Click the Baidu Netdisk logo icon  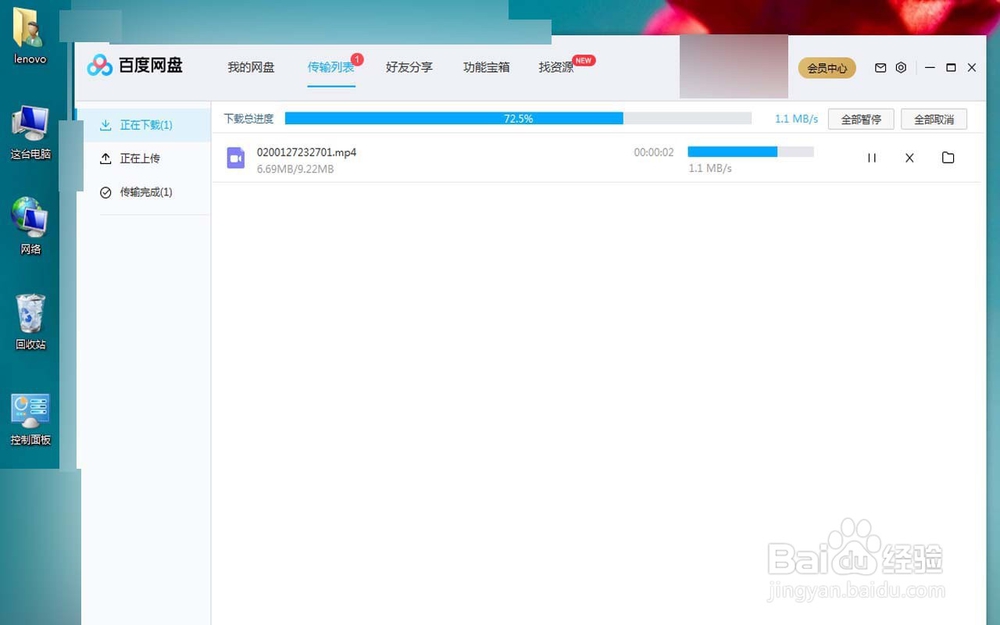click(x=100, y=65)
